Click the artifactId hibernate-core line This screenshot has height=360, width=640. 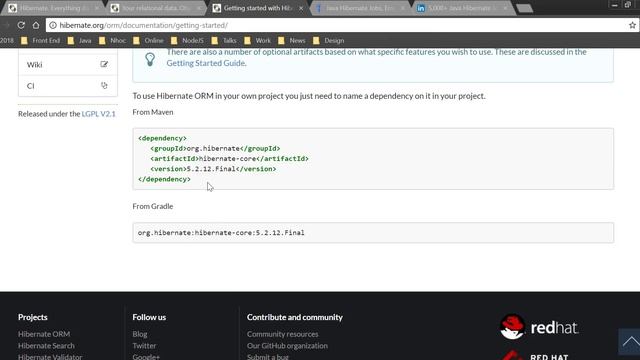coord(229,159)
